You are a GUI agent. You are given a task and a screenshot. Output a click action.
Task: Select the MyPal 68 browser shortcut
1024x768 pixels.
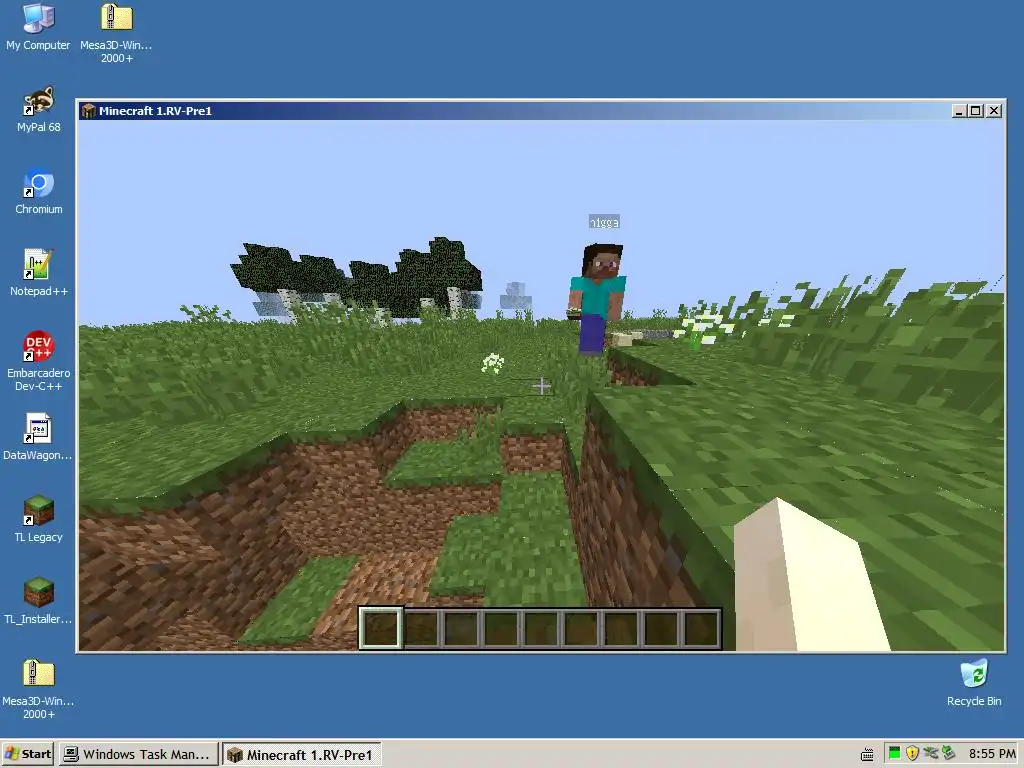tap(39, 108)
